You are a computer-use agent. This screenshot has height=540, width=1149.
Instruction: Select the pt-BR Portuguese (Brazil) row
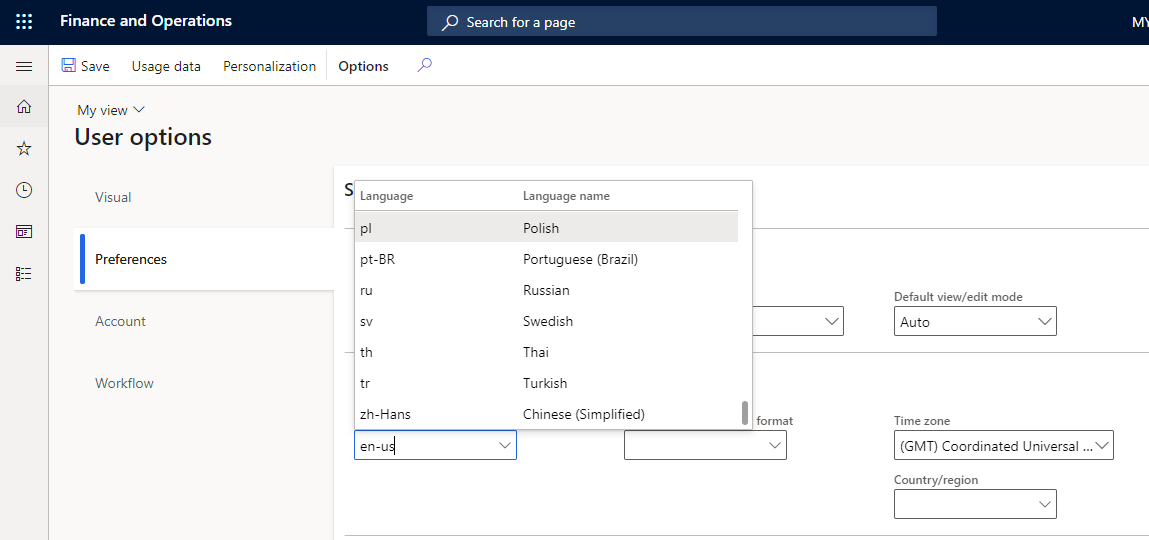tap(547, 259)
